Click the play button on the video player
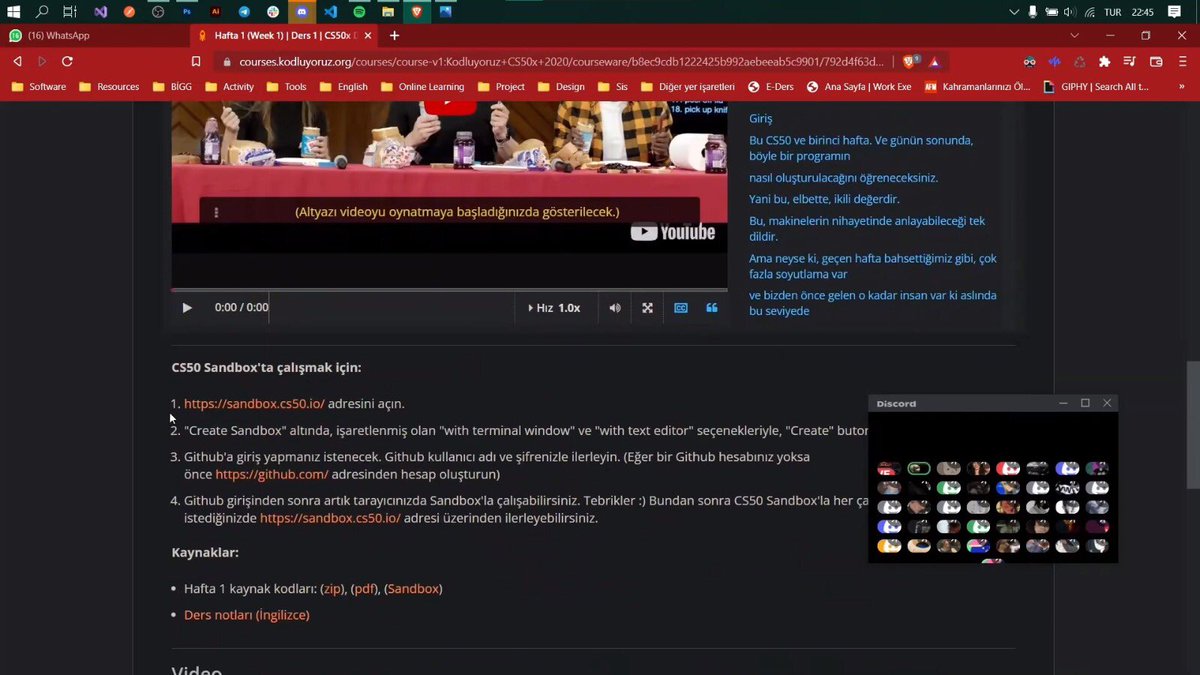This screenshot has height=675, width=1200. coord(187,307)
